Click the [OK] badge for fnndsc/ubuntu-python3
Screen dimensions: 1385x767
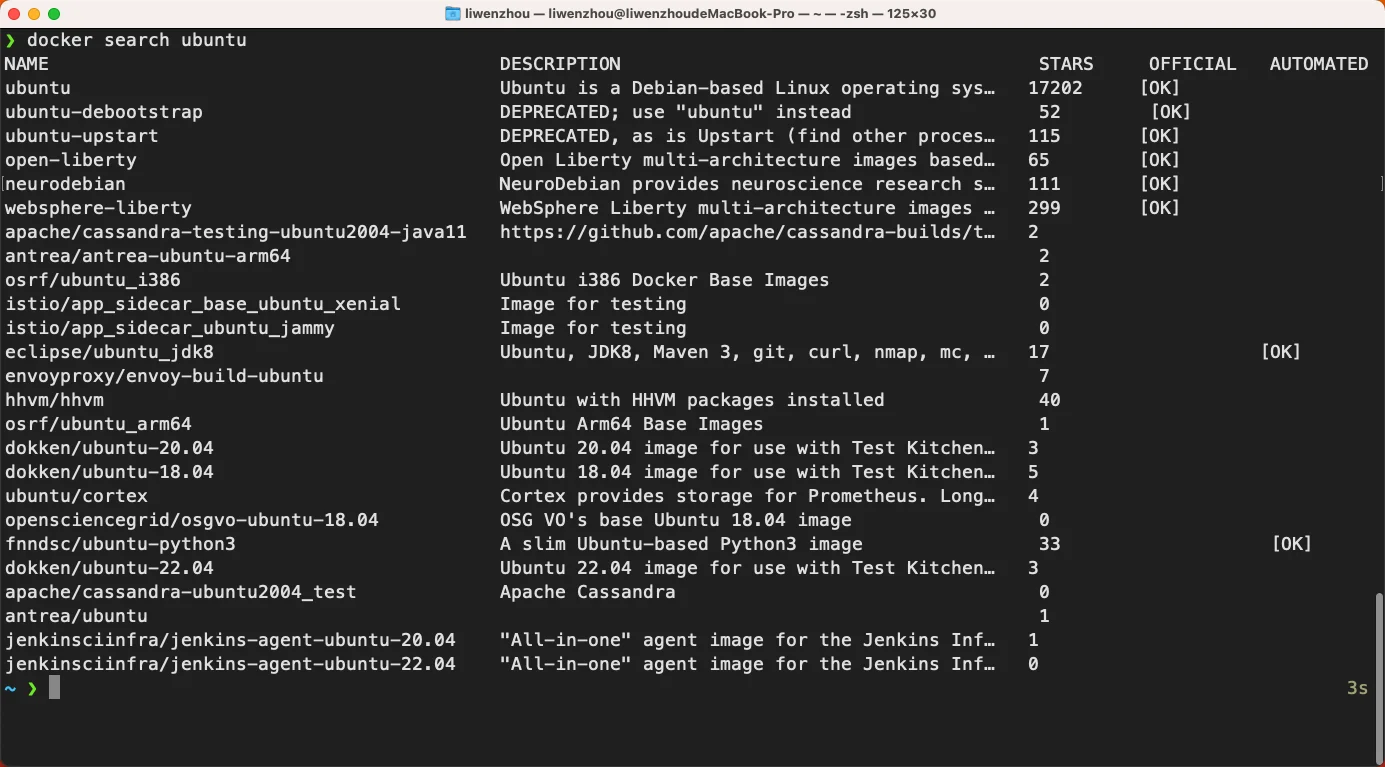[x=1294, y=544]
